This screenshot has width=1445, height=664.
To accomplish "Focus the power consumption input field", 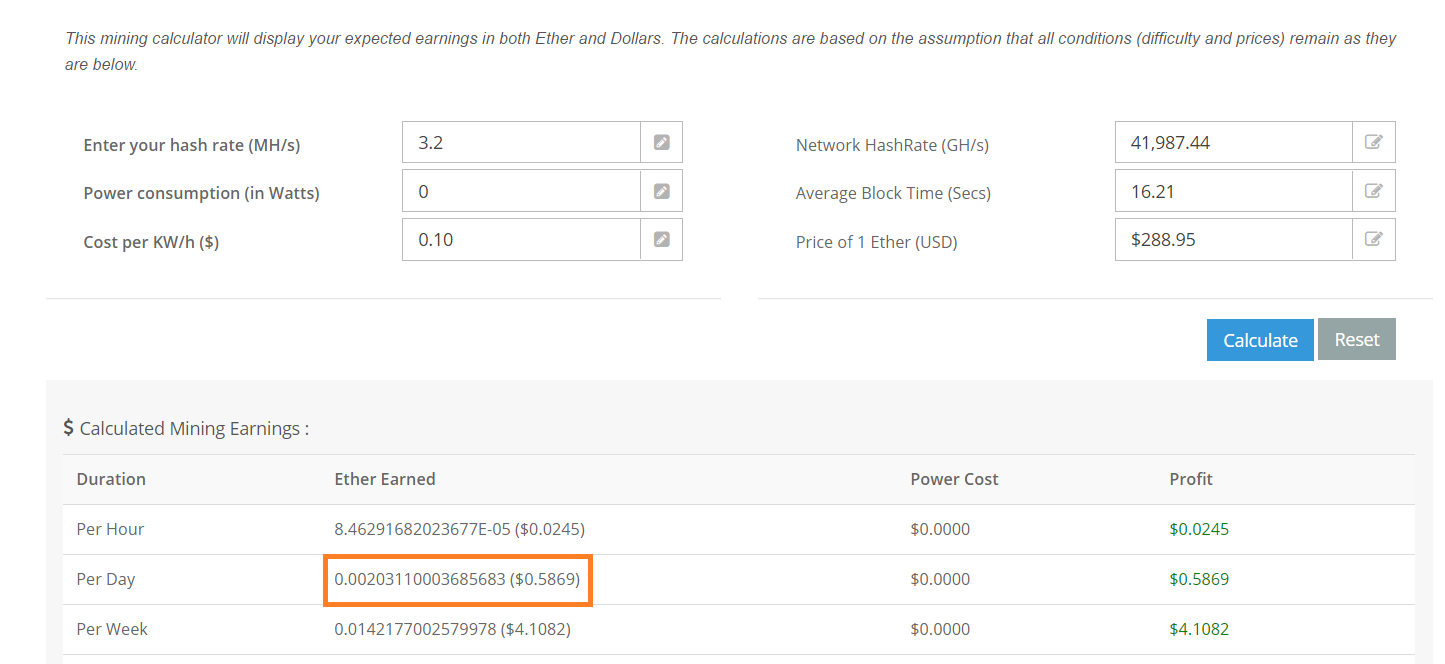I will [x=520, y=191].
